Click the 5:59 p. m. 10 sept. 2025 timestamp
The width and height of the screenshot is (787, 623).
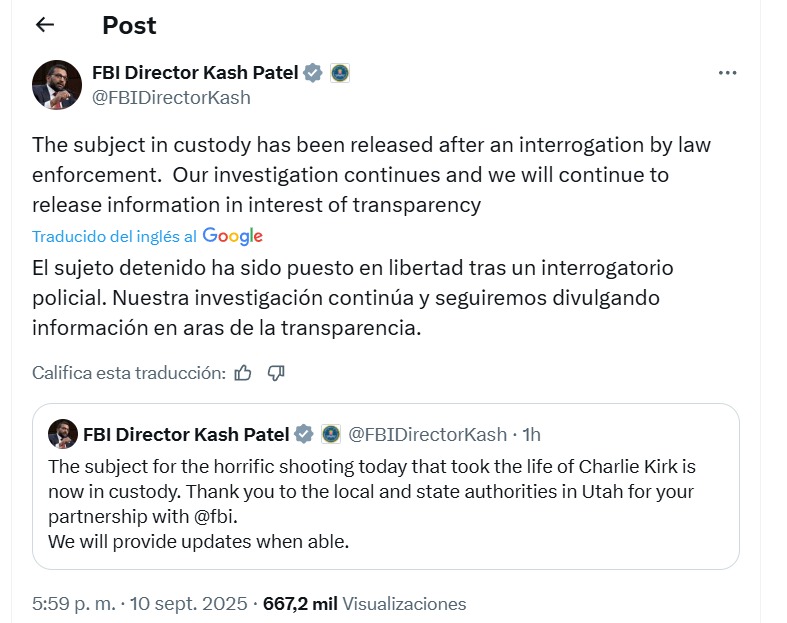pyautogui.click(x=140, y=603)
